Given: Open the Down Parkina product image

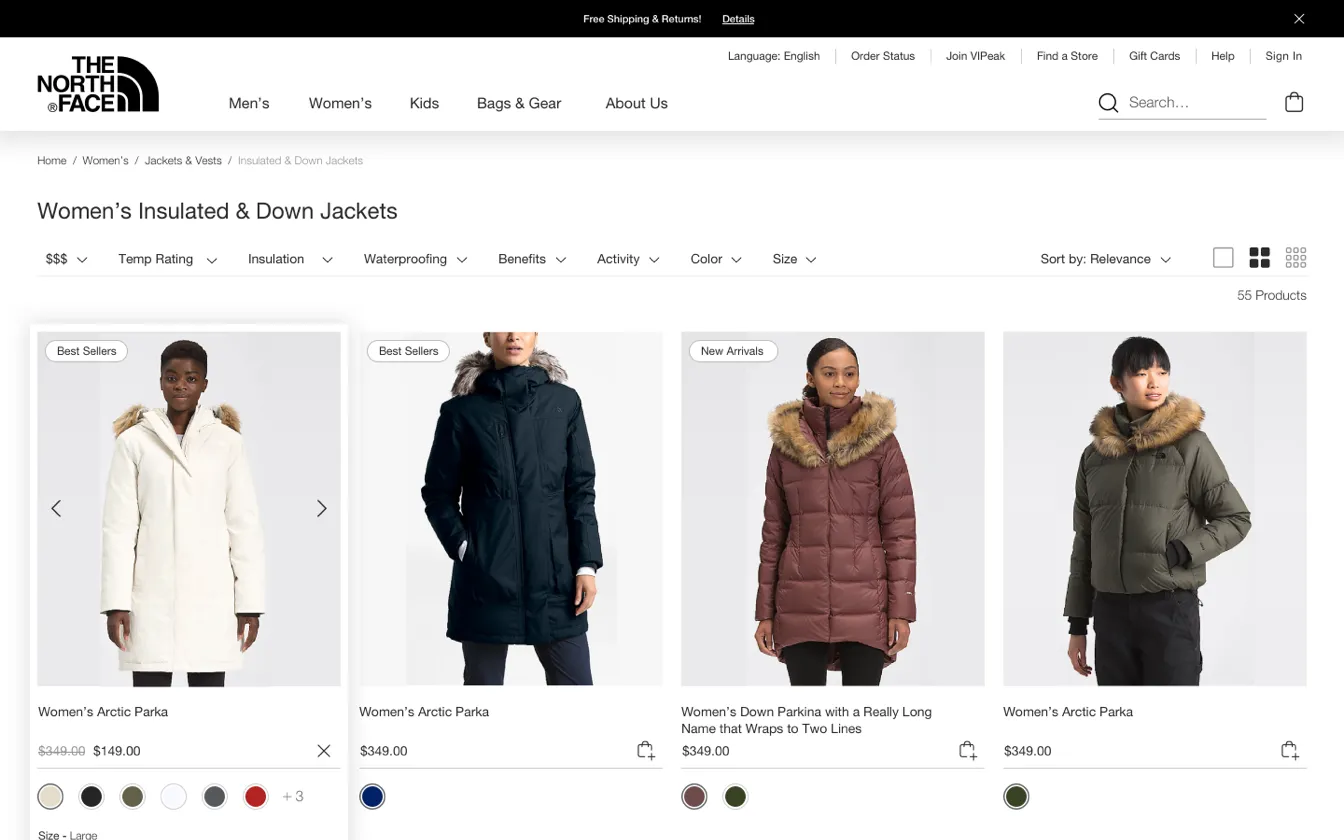Looking at the screenshot, I should pyautogui.click(x=833, y=509).
